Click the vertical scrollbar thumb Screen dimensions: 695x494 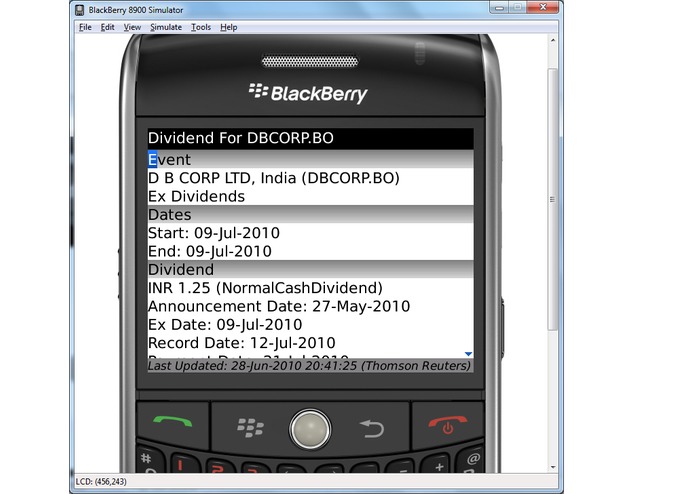553,199
